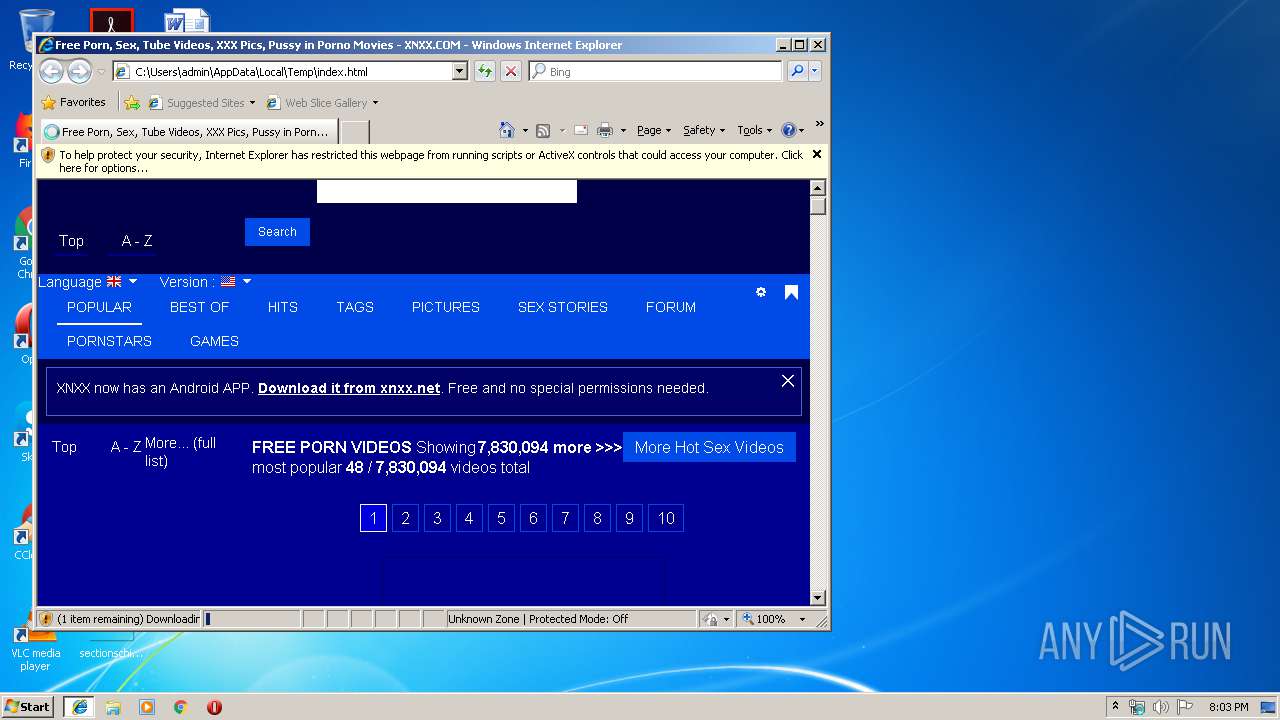Stop loading with the red X icon
This screenshot has width=1280, height=720.
coord(510,71)
